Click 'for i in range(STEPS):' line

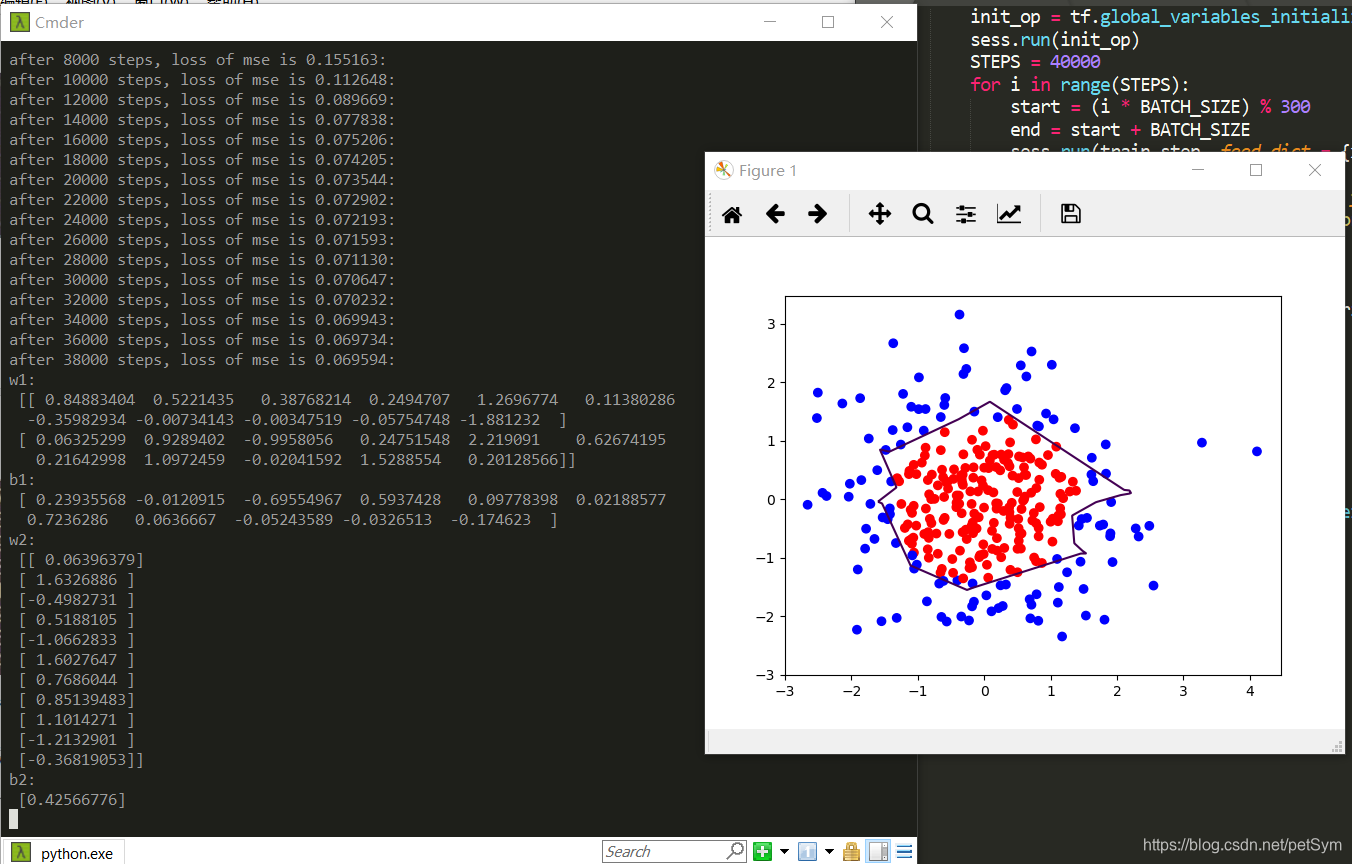click(1080, 85)
